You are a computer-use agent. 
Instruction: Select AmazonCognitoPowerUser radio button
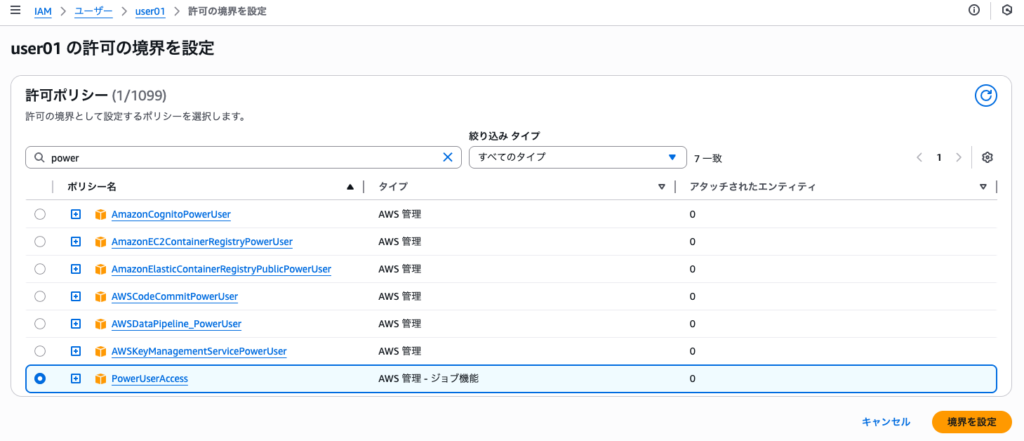pyautogui.click(x=40, y=214)
